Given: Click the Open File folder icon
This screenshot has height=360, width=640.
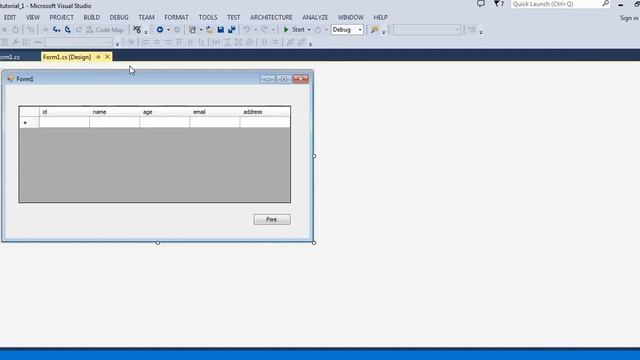Looking at the screenshot, I should click(x=209, y=30).
